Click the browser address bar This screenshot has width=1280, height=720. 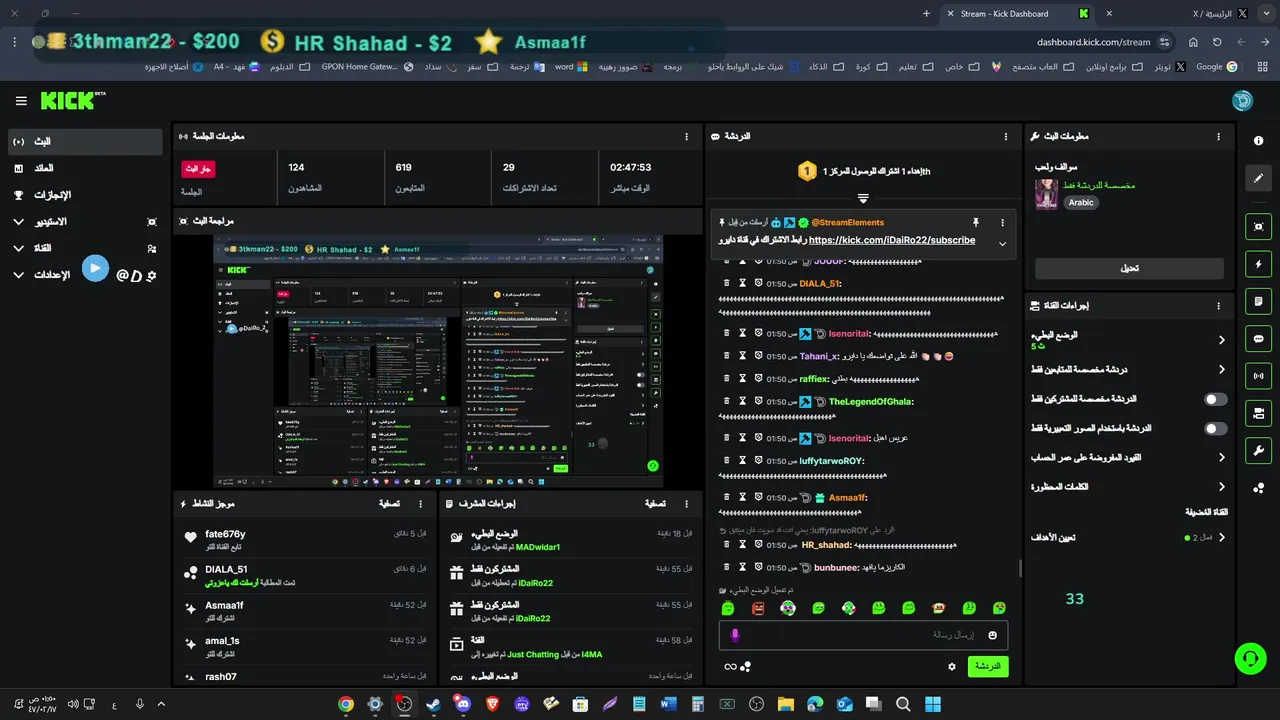click(1094, 42)
